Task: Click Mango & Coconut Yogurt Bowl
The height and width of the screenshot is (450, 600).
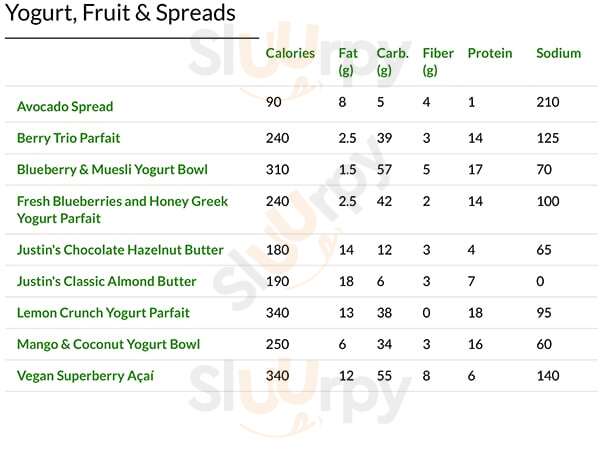Action: pos(108,344)
